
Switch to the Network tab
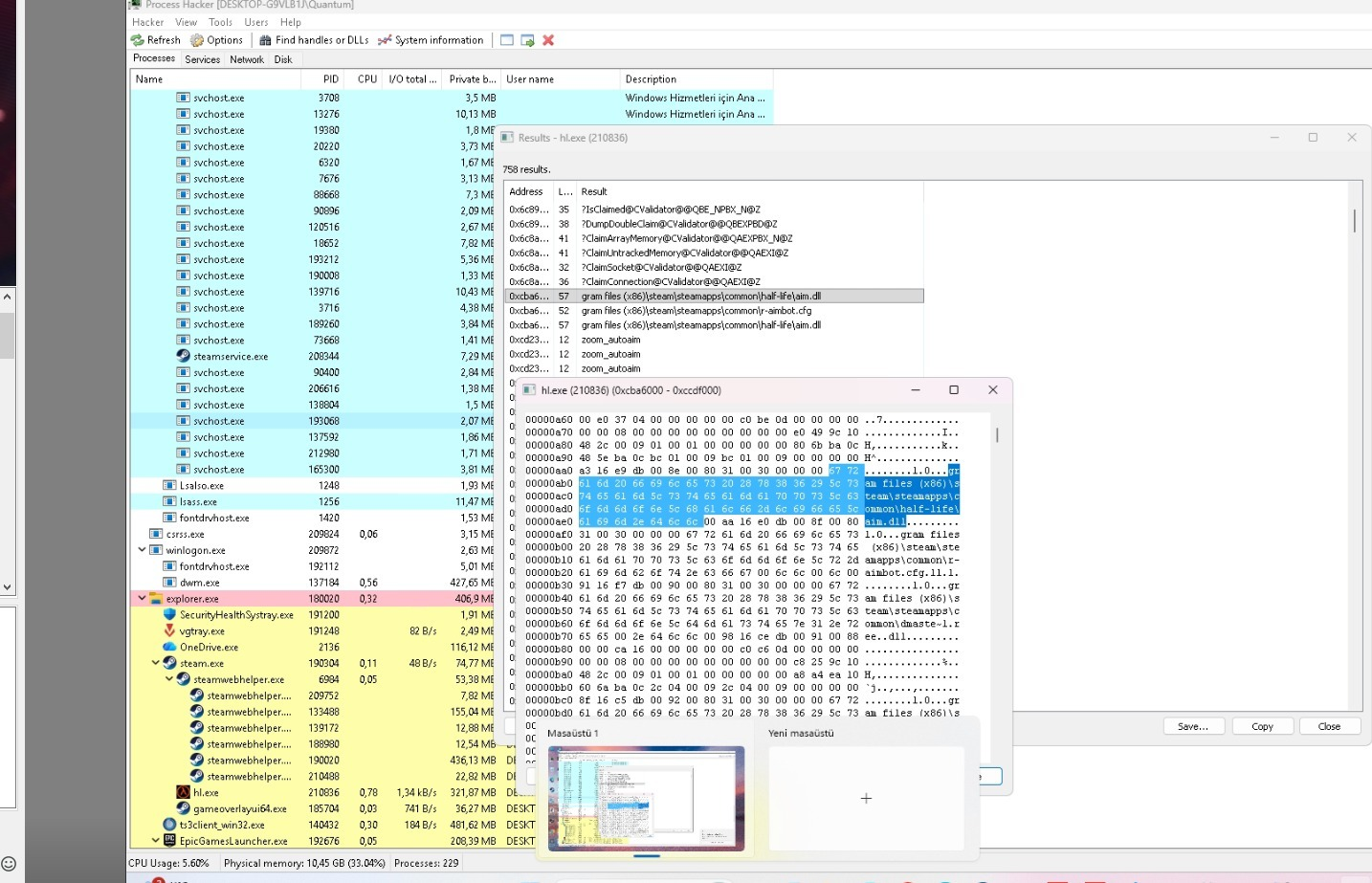pyautogui.click(x=247, y=59)
